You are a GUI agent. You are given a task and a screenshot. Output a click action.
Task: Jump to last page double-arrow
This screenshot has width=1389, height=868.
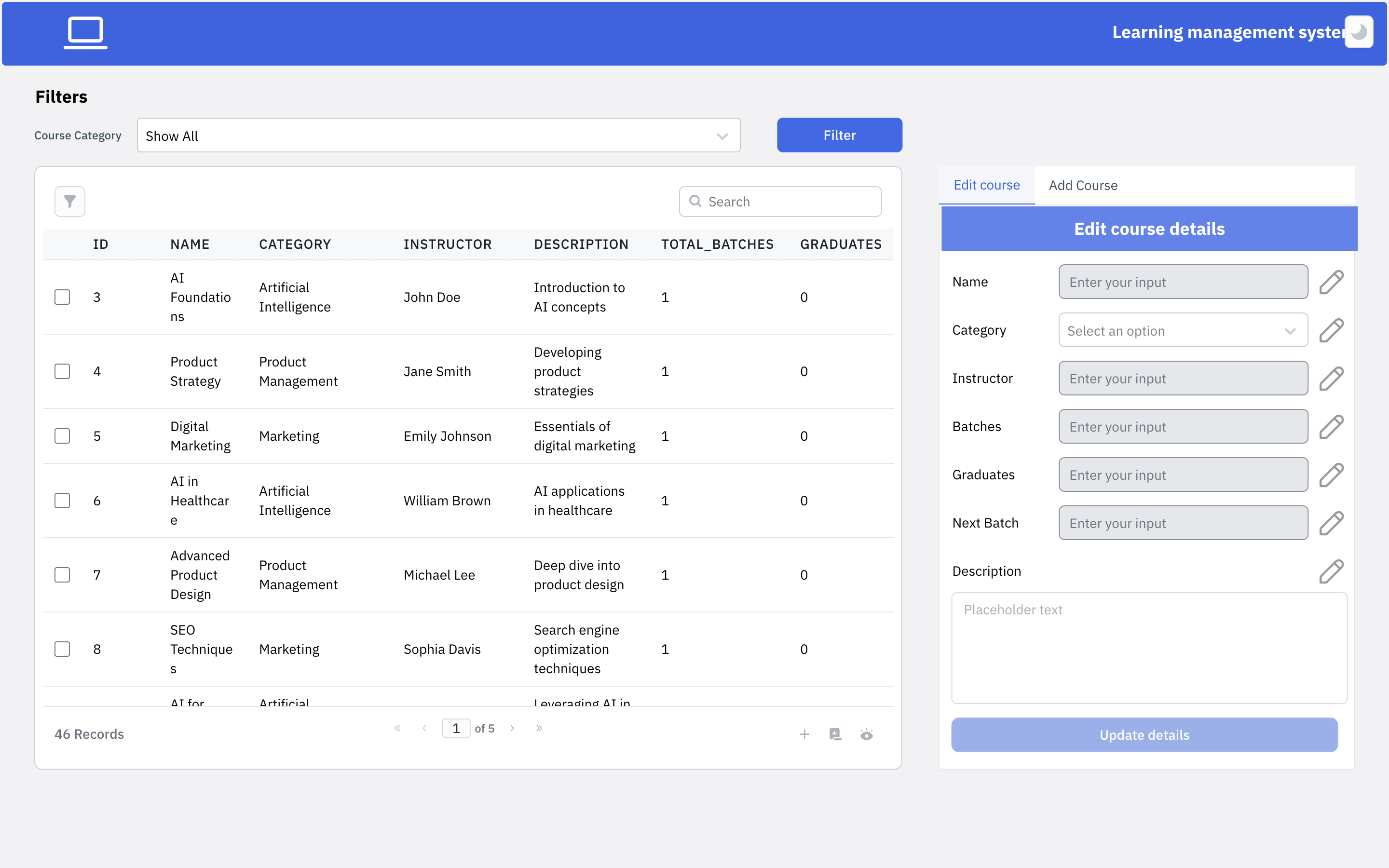[538, 728]
